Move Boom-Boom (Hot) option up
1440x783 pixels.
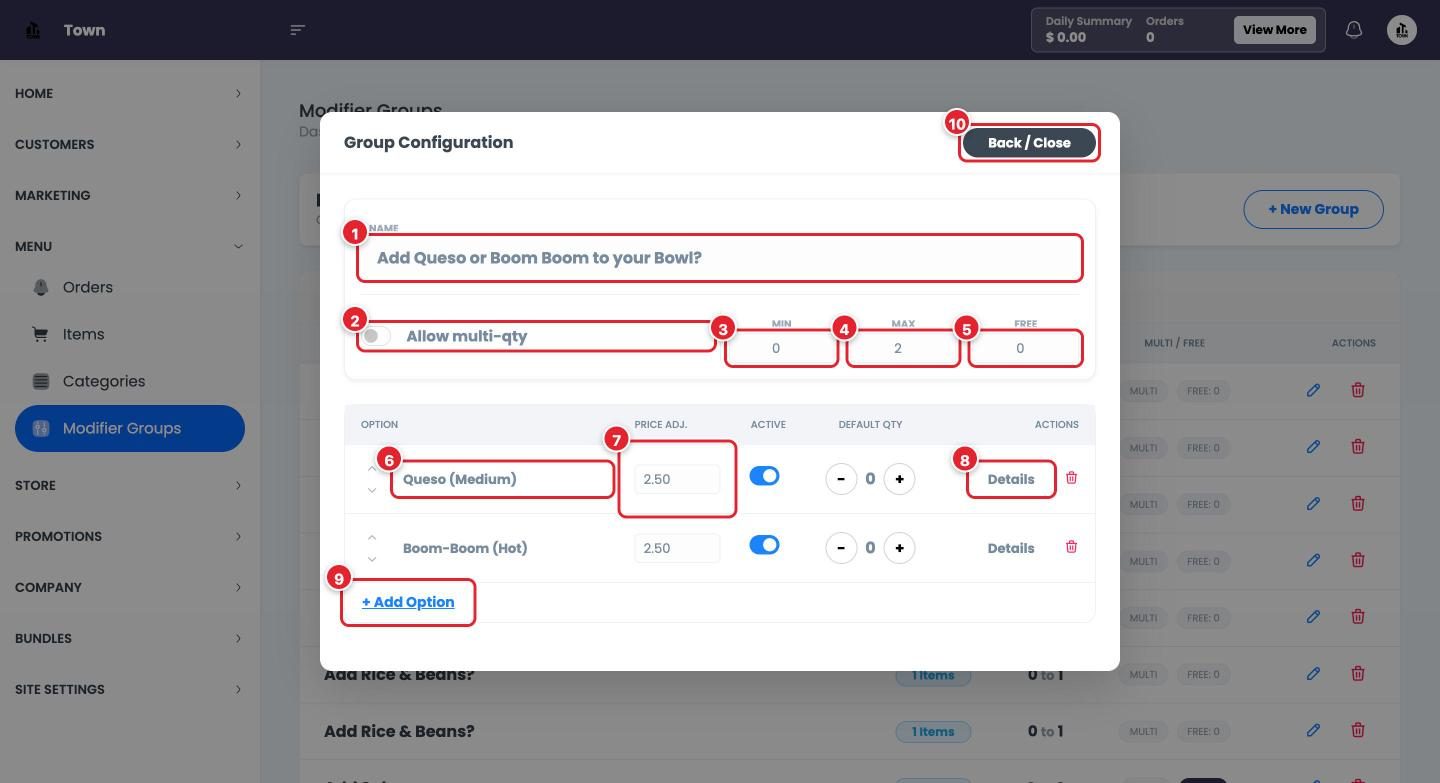coord(372,537)
